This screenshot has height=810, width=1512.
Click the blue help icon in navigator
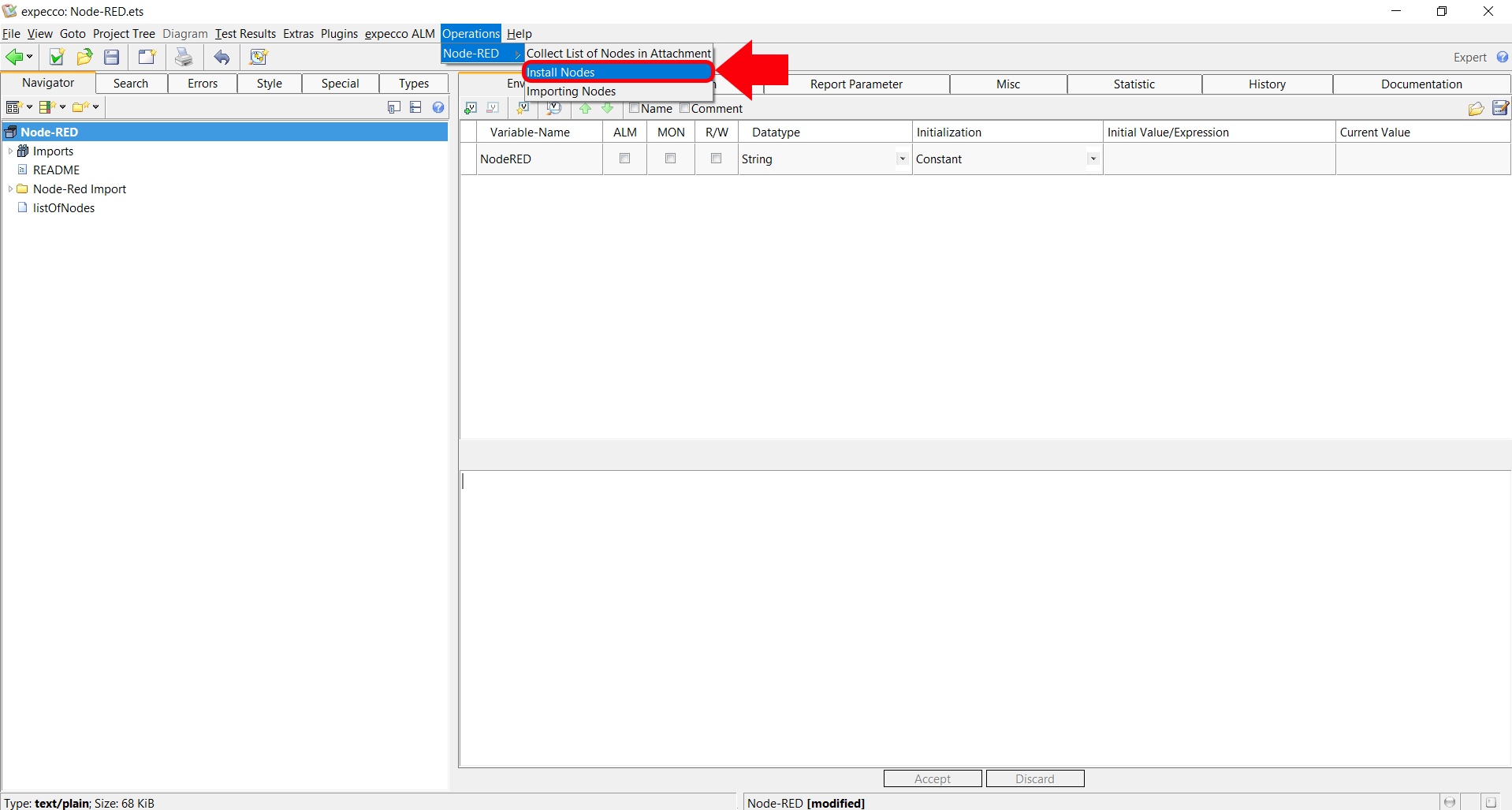point(438,107)
